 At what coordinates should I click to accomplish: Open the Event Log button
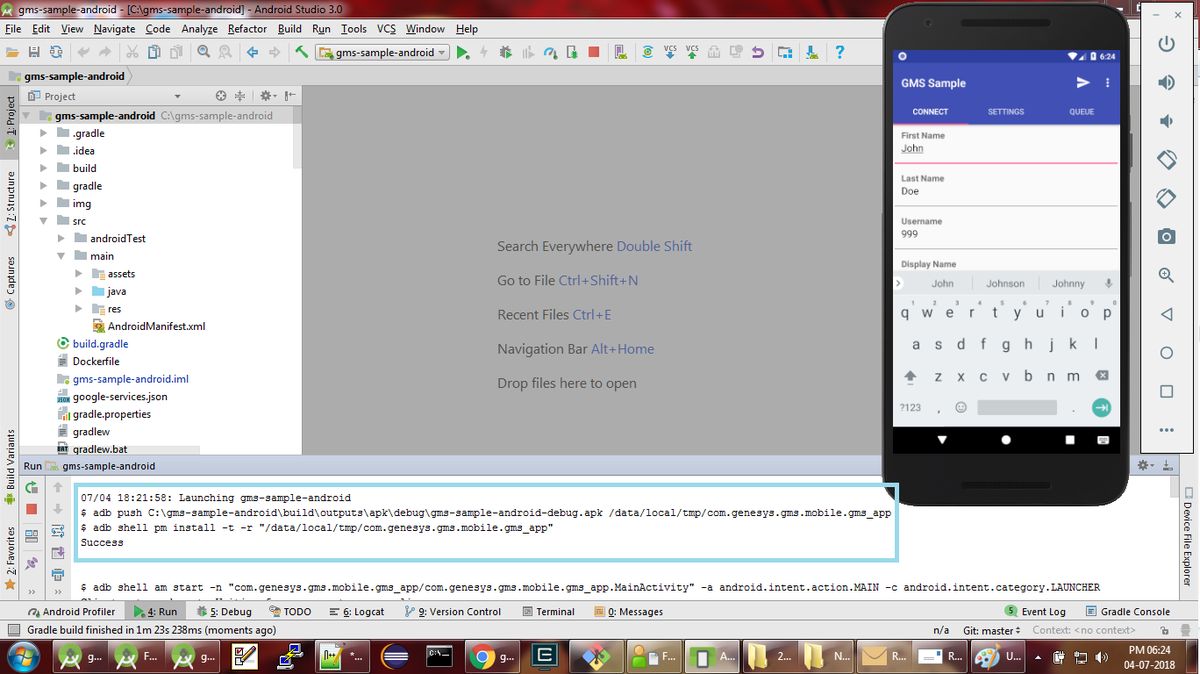1035,612
